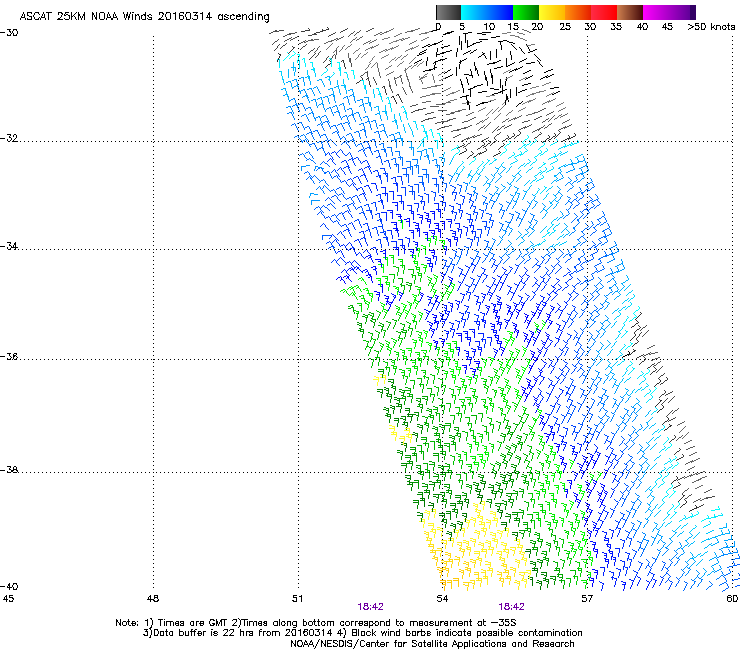The image size is (740, 650).
Task: Pick the green 15-20 knots legend swatch
Action: (526, 12)
